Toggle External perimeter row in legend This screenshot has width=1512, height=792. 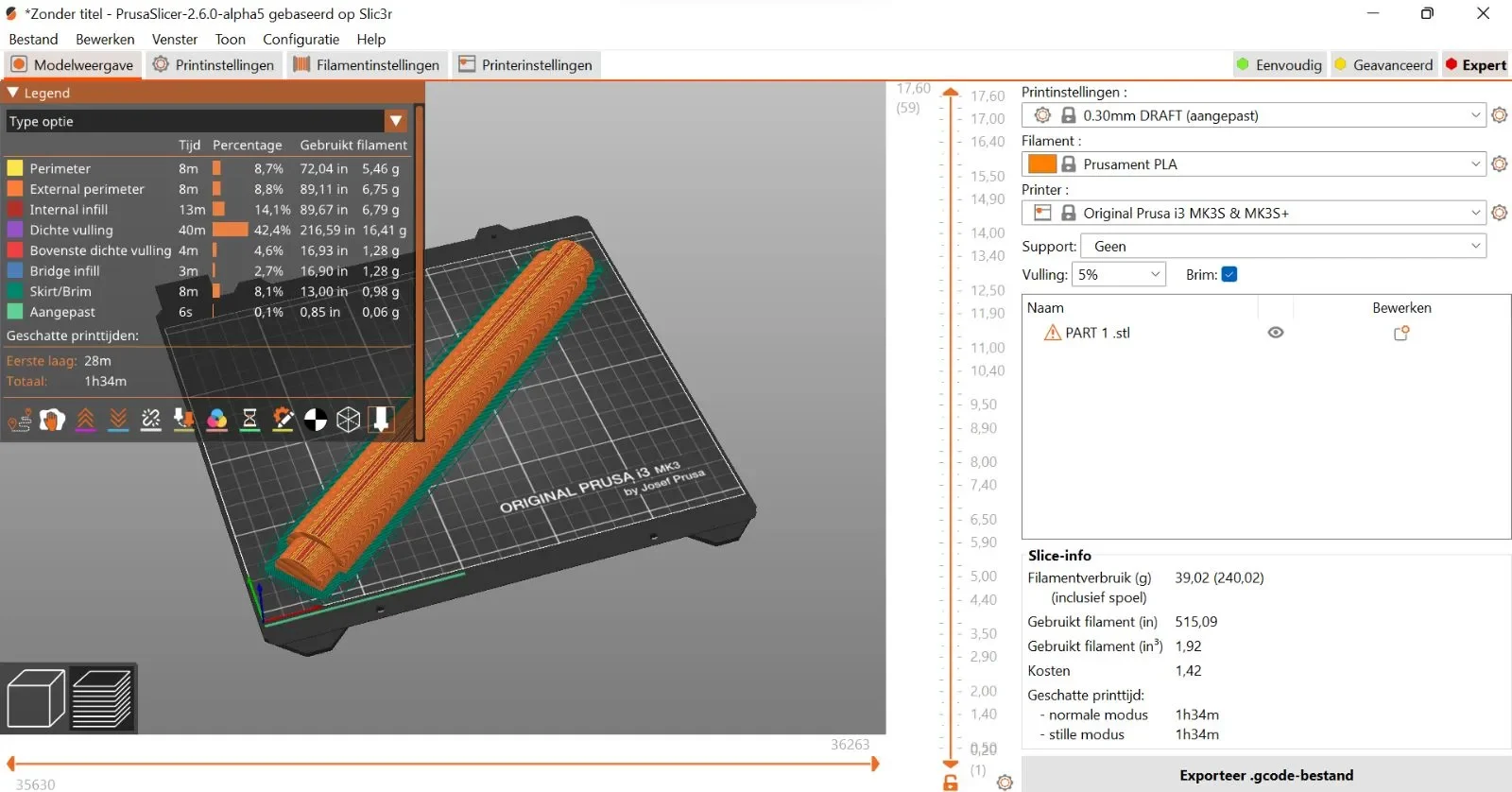pos(207,189)
